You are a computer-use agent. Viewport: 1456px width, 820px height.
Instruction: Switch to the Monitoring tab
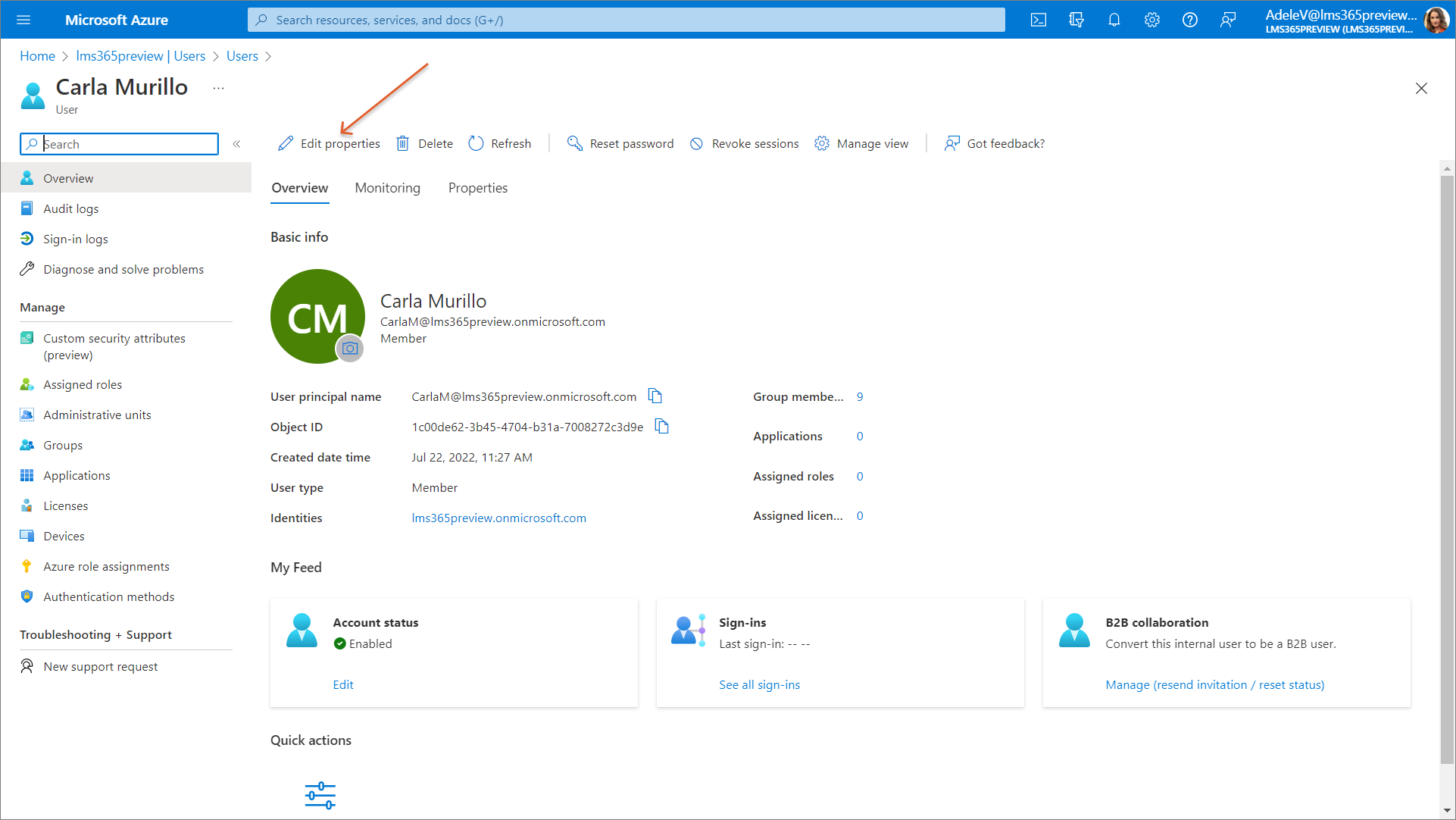[387, 188]
